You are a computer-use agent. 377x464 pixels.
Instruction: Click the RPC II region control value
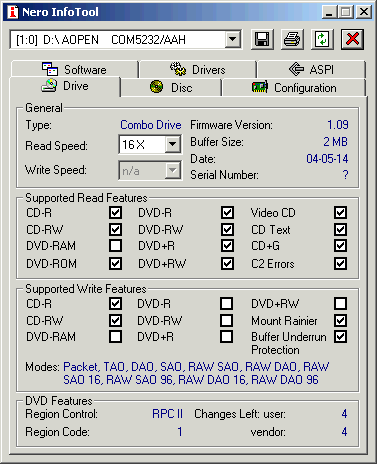(x=167, y=414)
